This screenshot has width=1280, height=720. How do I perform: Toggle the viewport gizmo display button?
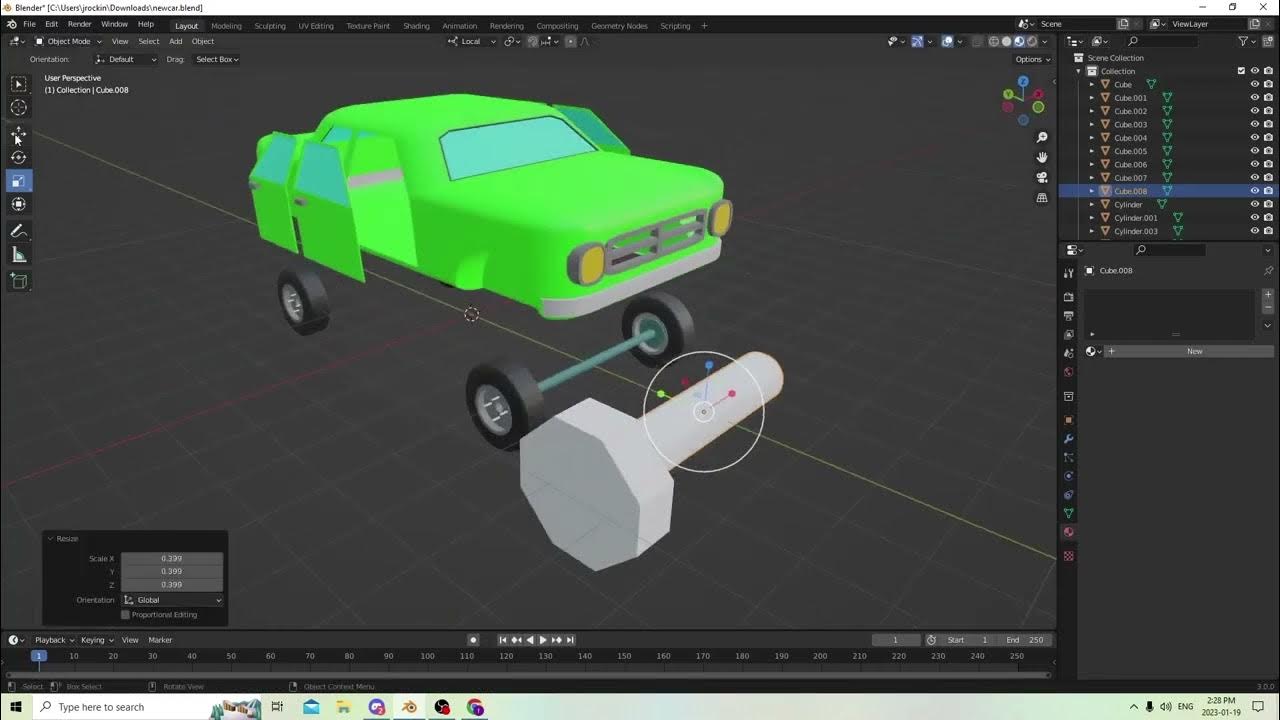917,41
